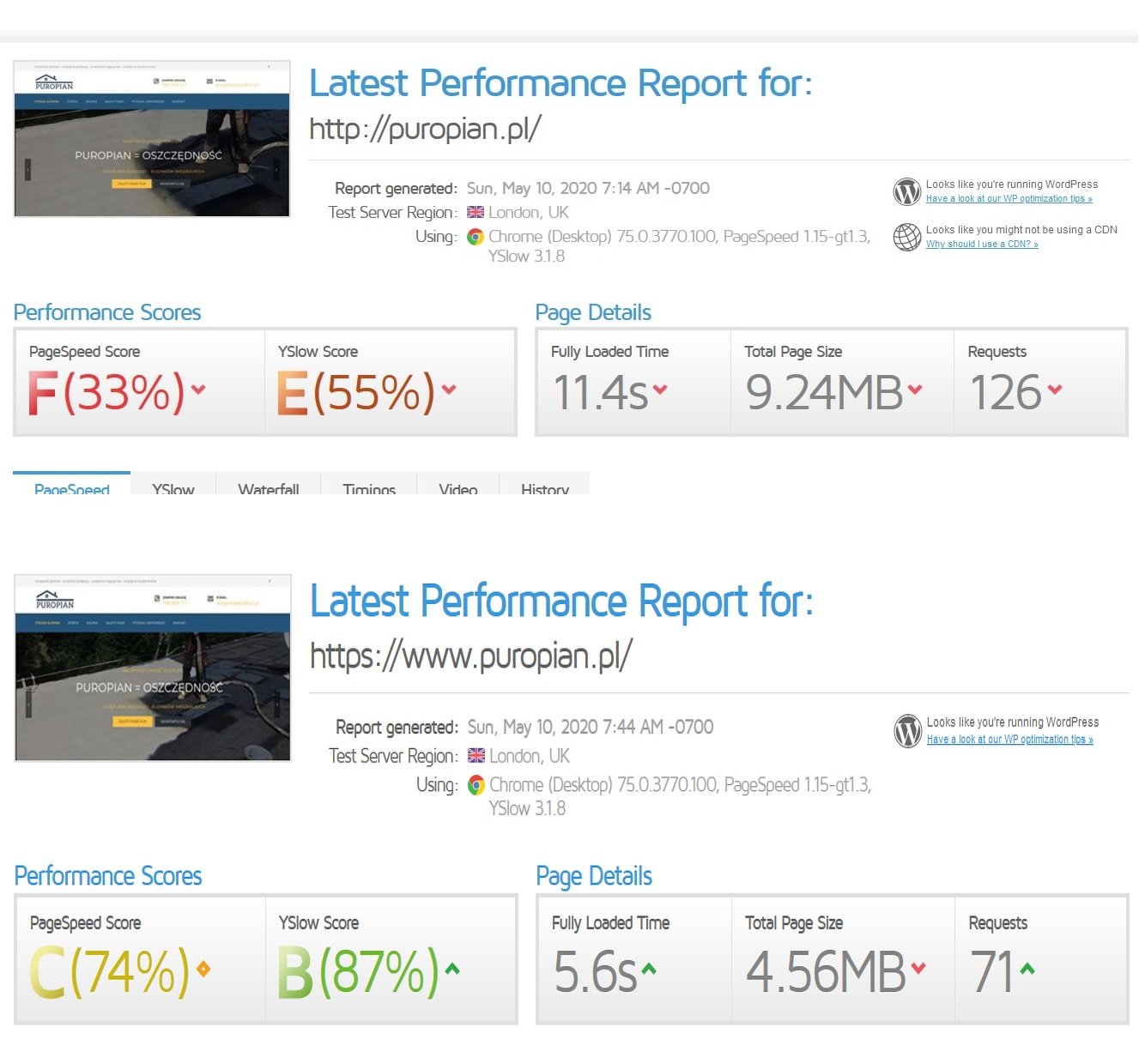Click the WordPress logo in second report
The width and height of the screenshot is (1139, 1064).
point(907,730)
